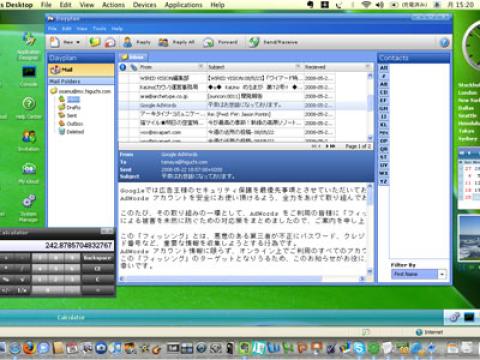Go to the next page of messages
Screen dimensions: 480x360
click(x=327, y=146)
